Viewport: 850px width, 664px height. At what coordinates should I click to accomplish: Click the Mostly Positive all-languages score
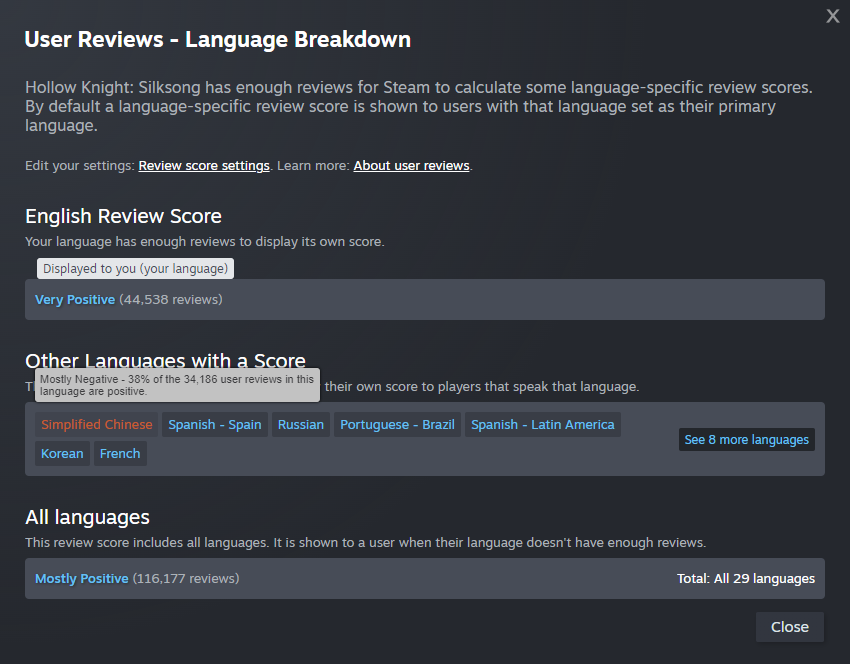pyautogui.click(x=82, y=579)
